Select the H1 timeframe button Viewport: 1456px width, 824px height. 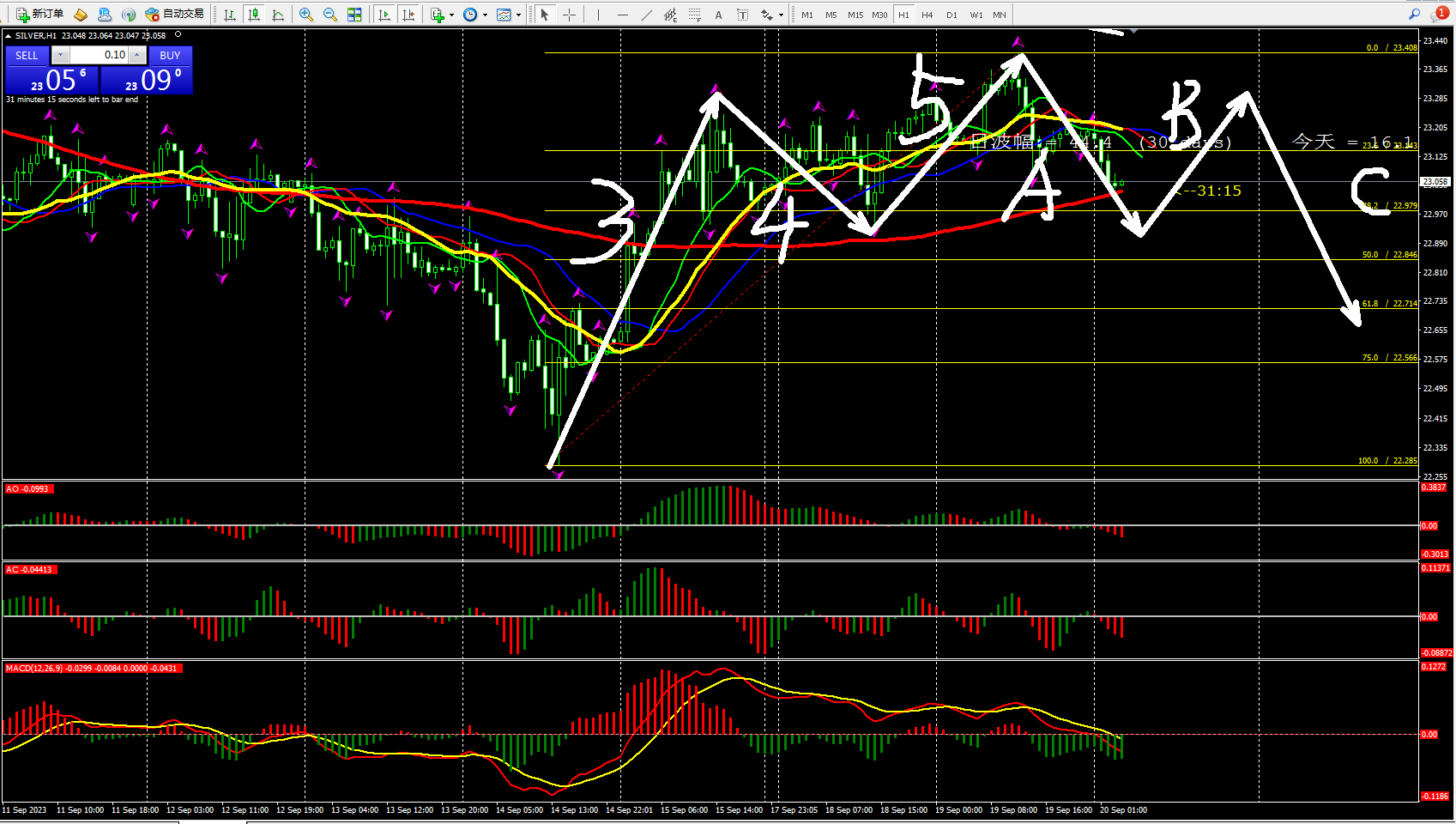coord(903,15)
